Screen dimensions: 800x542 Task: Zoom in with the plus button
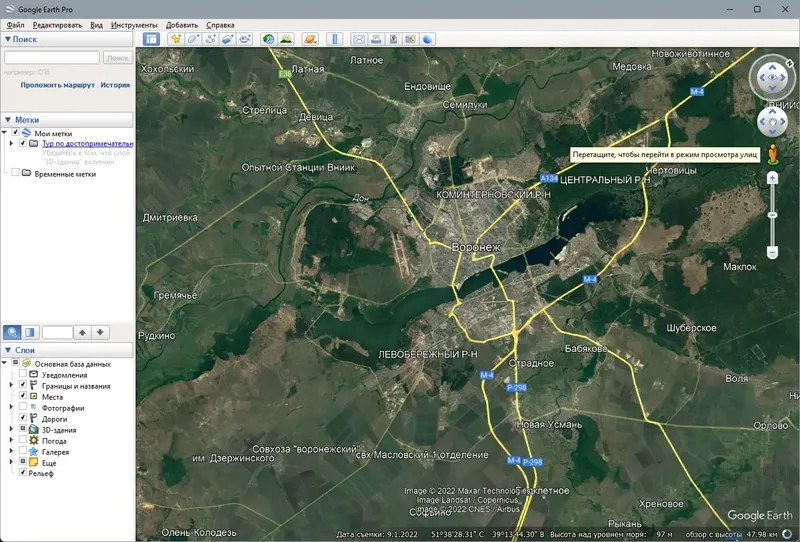(772, 178)
